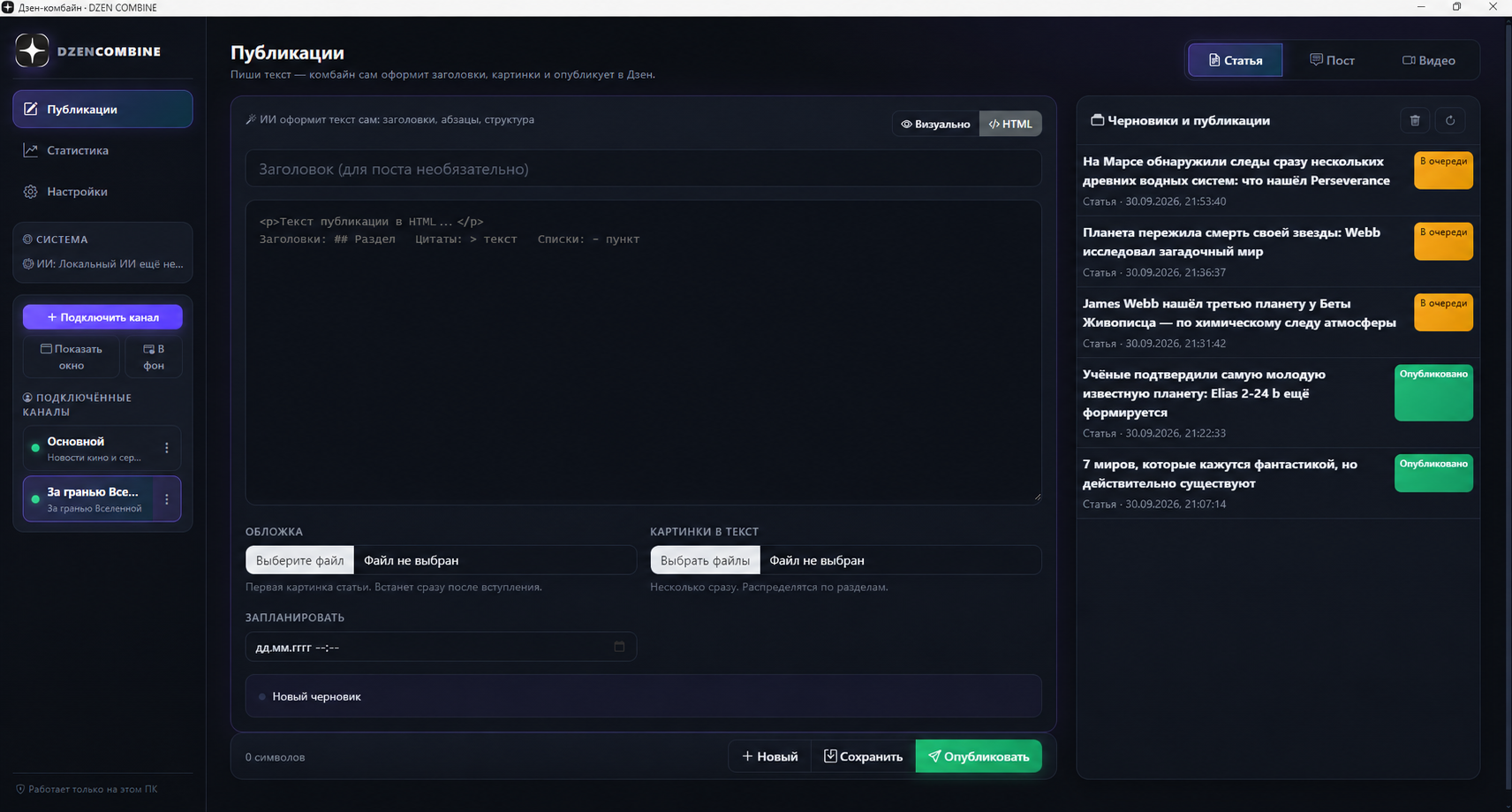Image resolution: width=1512 pixels, height=812 pixels.
Task: Switch to the Статья tab
Action: (x=1235, y=60)
